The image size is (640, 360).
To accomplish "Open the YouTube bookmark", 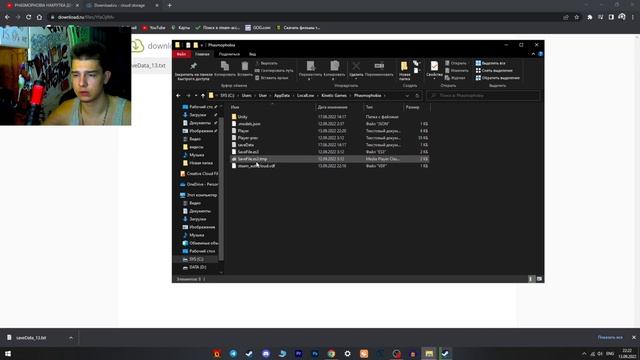I will click(x=153, y=28).
